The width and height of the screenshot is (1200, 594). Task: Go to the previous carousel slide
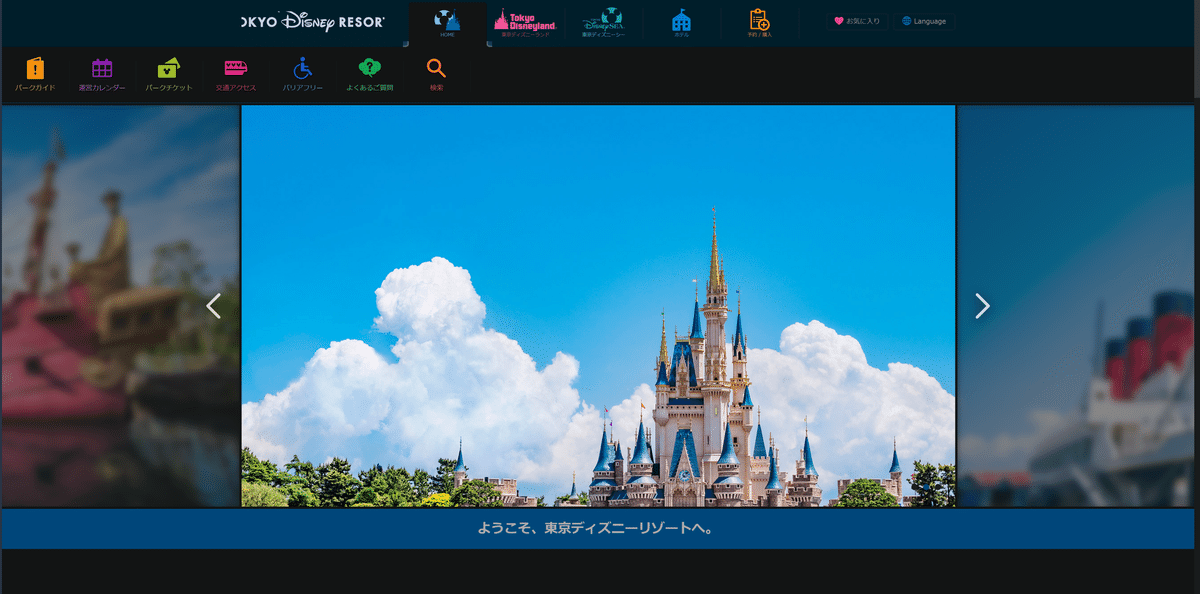click(x=213, y=306)
